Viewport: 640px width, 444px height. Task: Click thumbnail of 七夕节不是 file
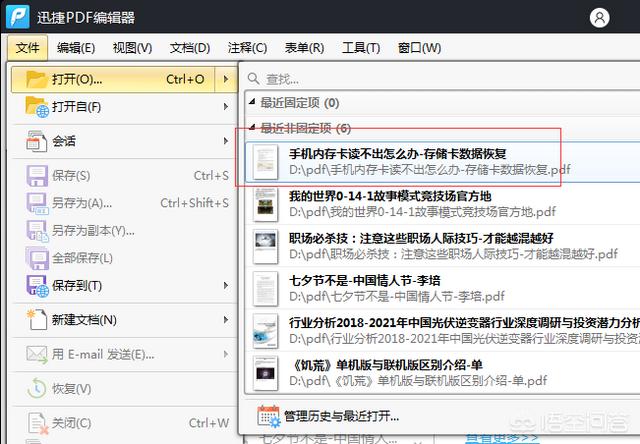click(265, 289)
